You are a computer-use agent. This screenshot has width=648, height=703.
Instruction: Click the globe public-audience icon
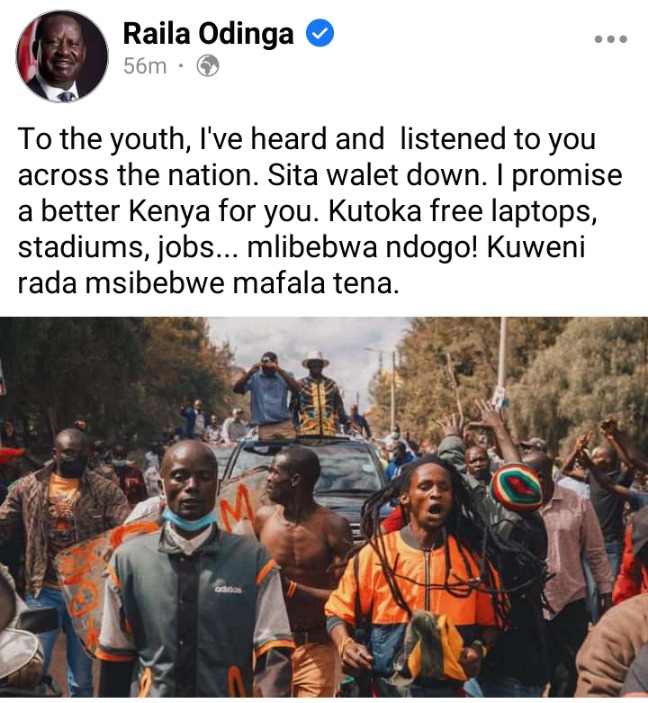[208, 66]
